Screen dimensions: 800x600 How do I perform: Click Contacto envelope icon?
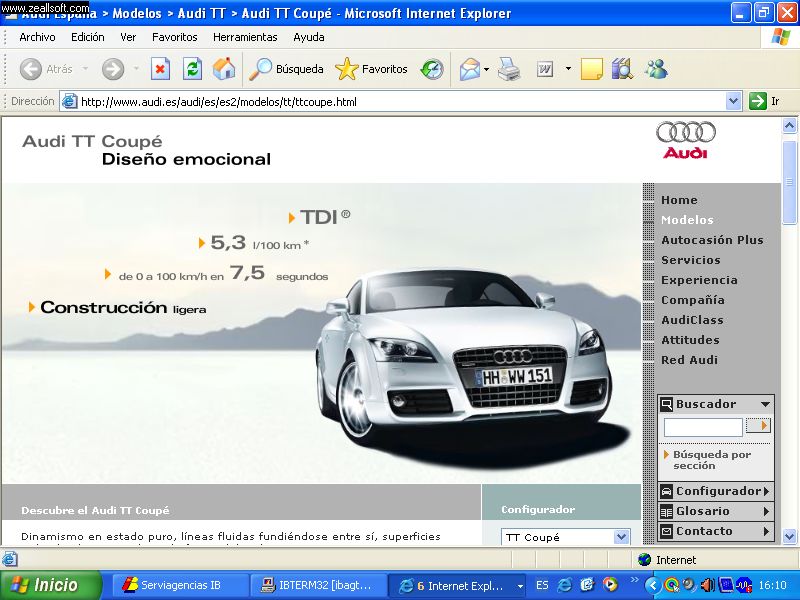[x=666, y=531]
